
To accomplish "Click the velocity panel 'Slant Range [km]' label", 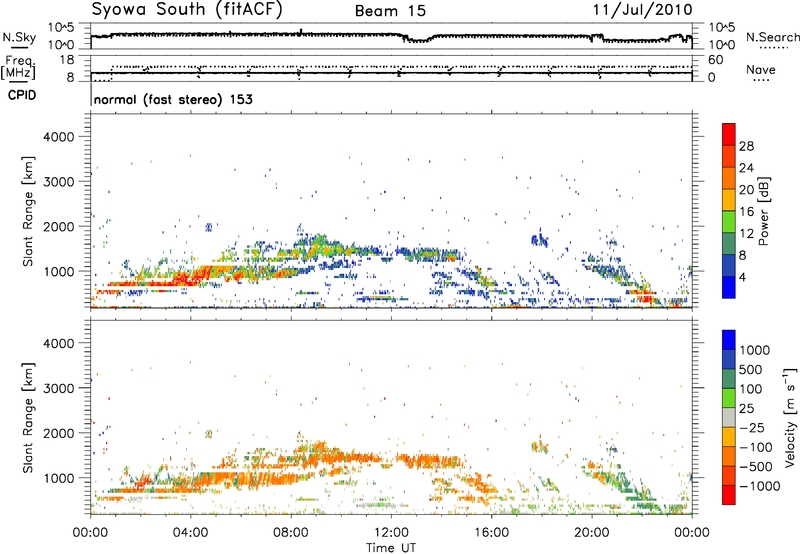I will click(x=29, y=418).
